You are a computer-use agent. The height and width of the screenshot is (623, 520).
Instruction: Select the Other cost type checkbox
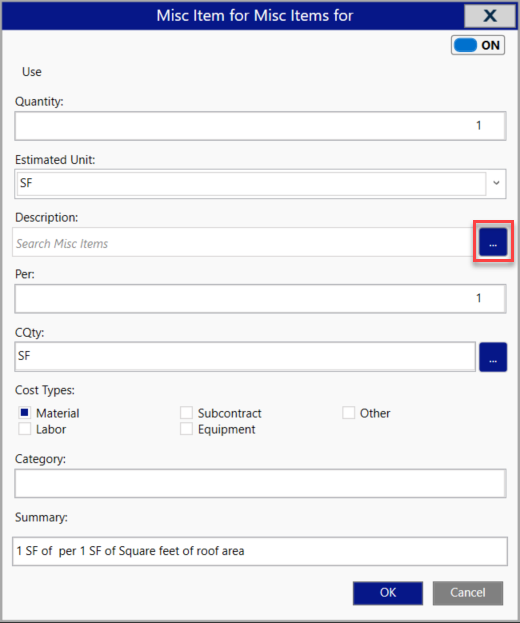pyautogui.click(x=348, y=413)
